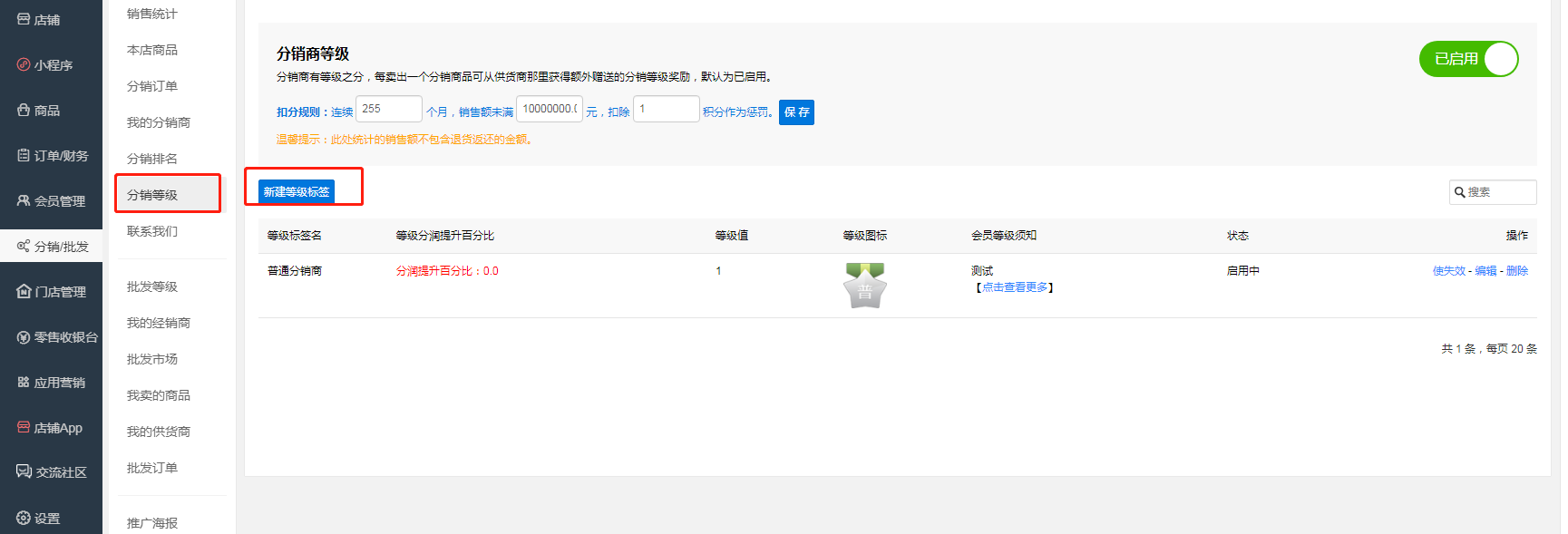Focus the sales amount field 10000000
Screen dimensions: 1568x534
pos(550,109)
